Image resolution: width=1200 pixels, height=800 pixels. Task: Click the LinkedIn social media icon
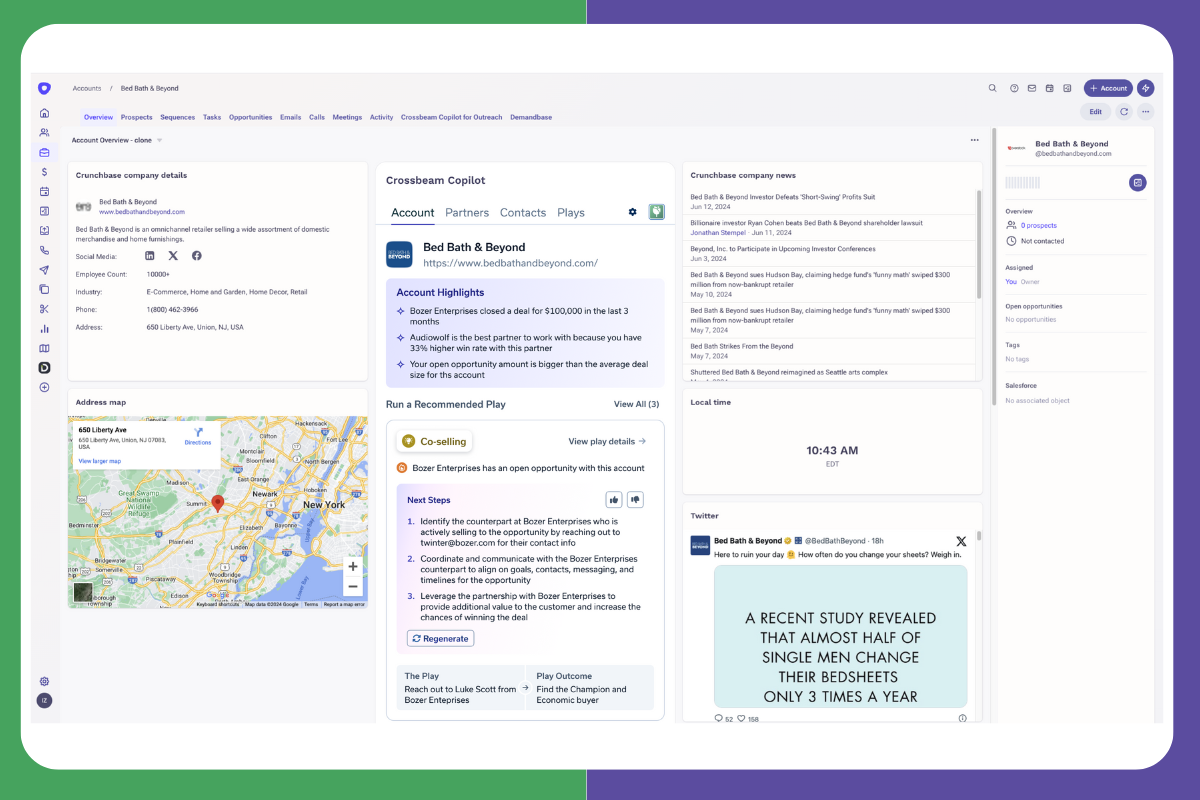point(150,256)
